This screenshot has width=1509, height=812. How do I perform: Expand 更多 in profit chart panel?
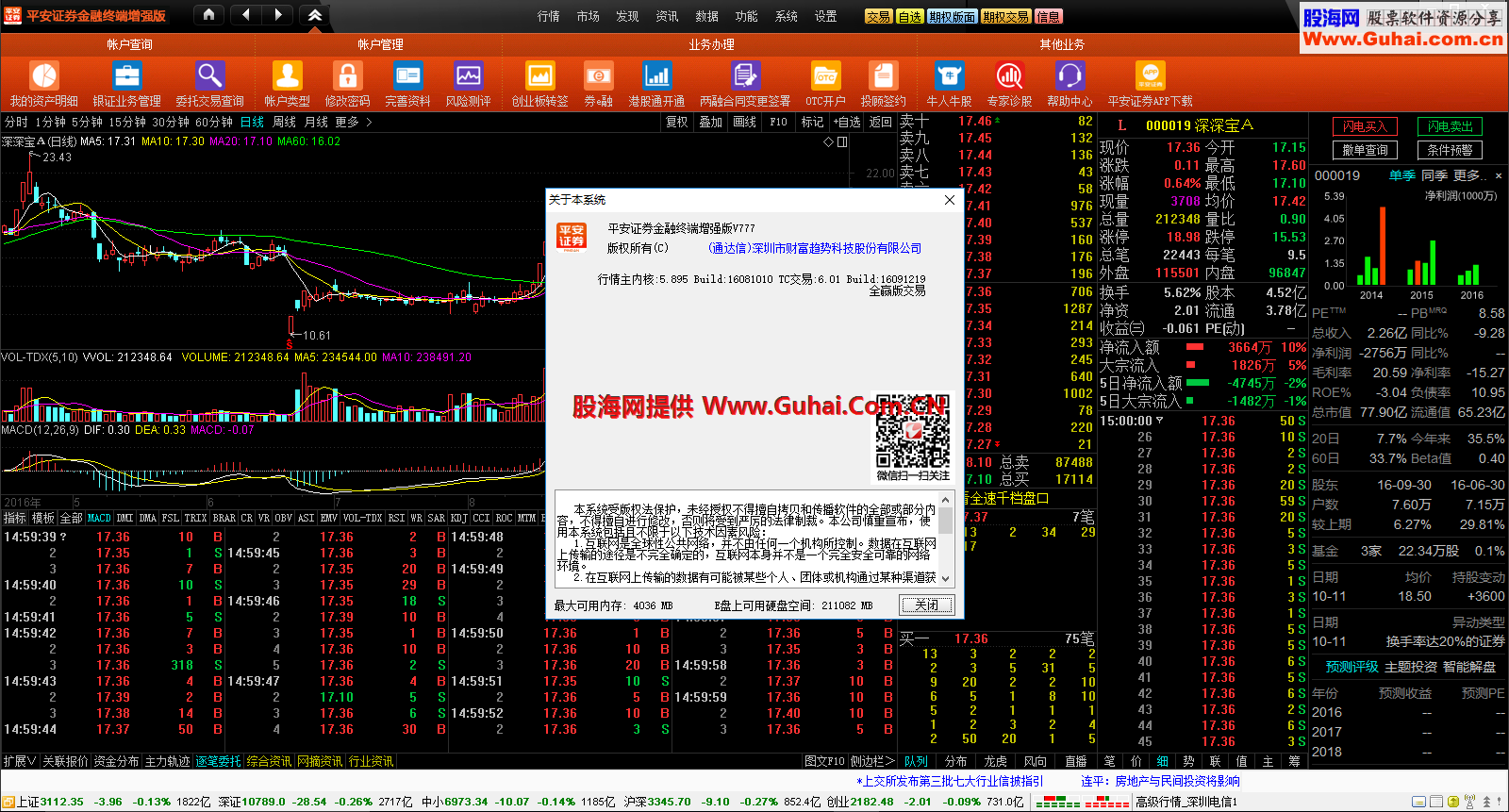1469,175
